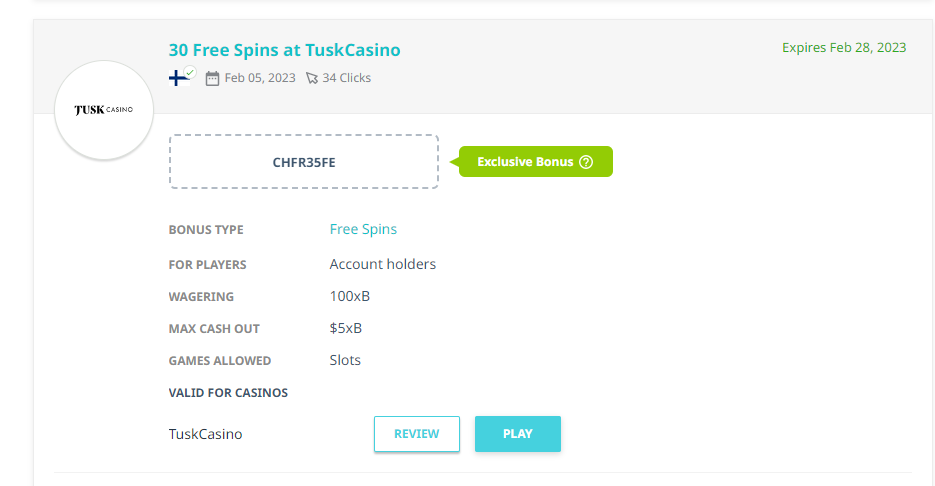Click the cursor icon before 34 Clicks

point(312,78)
